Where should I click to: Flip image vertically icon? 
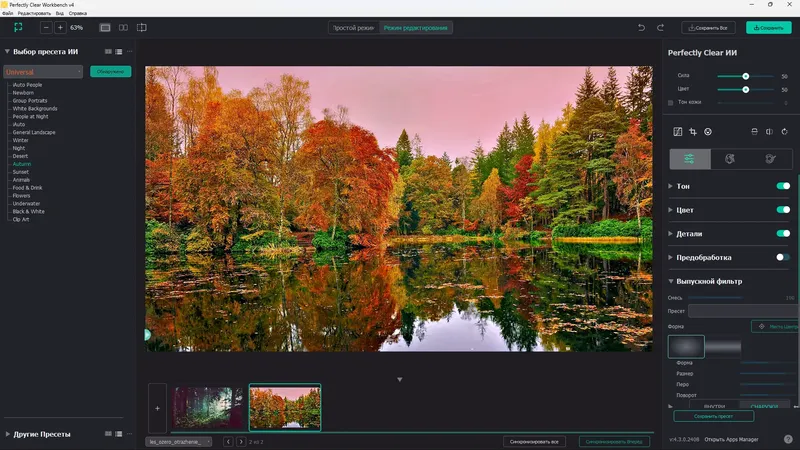754,132
